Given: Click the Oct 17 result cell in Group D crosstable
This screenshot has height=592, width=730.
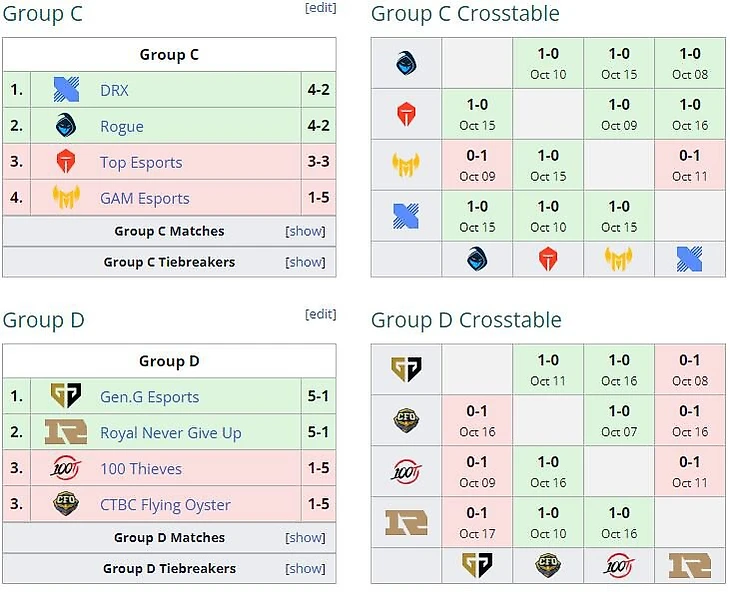Looking at the screenshot, I should point(477,522).
